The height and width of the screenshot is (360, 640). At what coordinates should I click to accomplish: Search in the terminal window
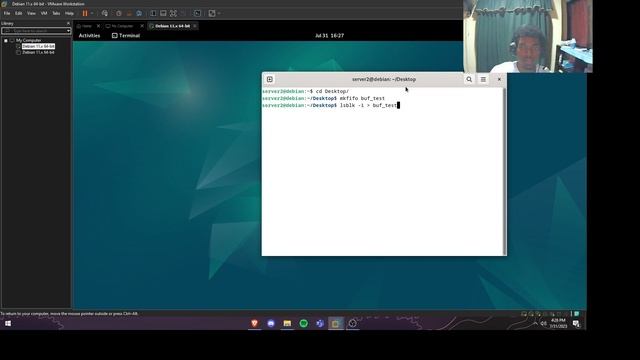coord(469,79)
